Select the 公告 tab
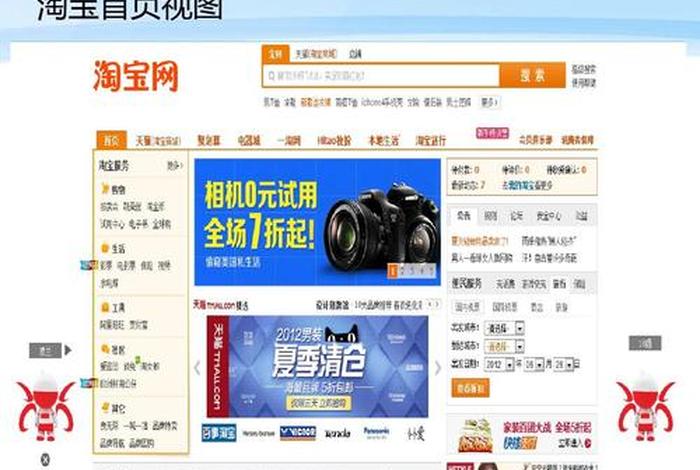 (x=463, y=216)
